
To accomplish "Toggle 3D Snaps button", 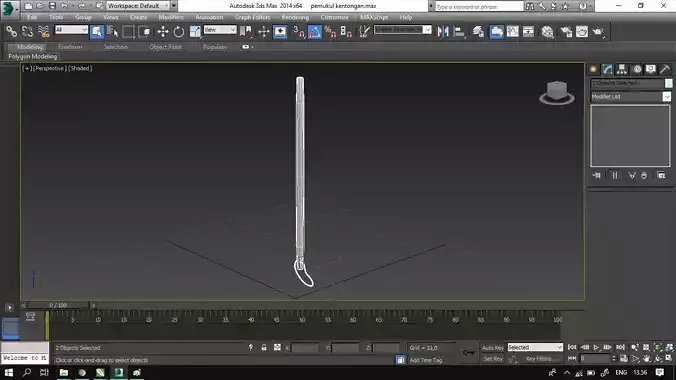I will [298, 31].
